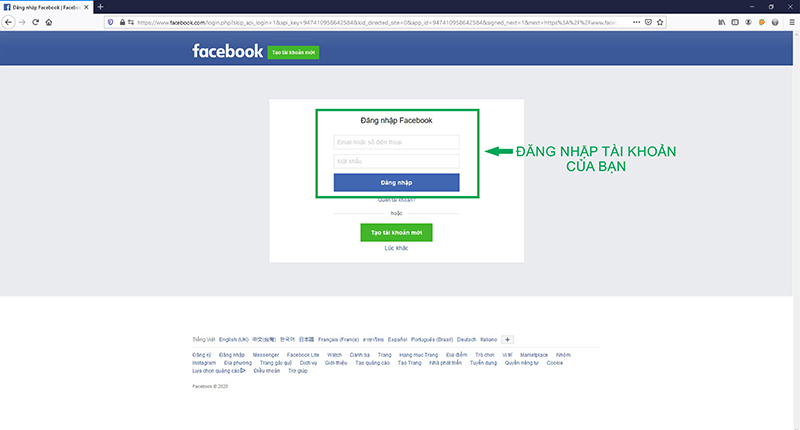This screenshot has height=430, width=800.
Task: Open the Firefox account icon
Action: coord(748,22)
